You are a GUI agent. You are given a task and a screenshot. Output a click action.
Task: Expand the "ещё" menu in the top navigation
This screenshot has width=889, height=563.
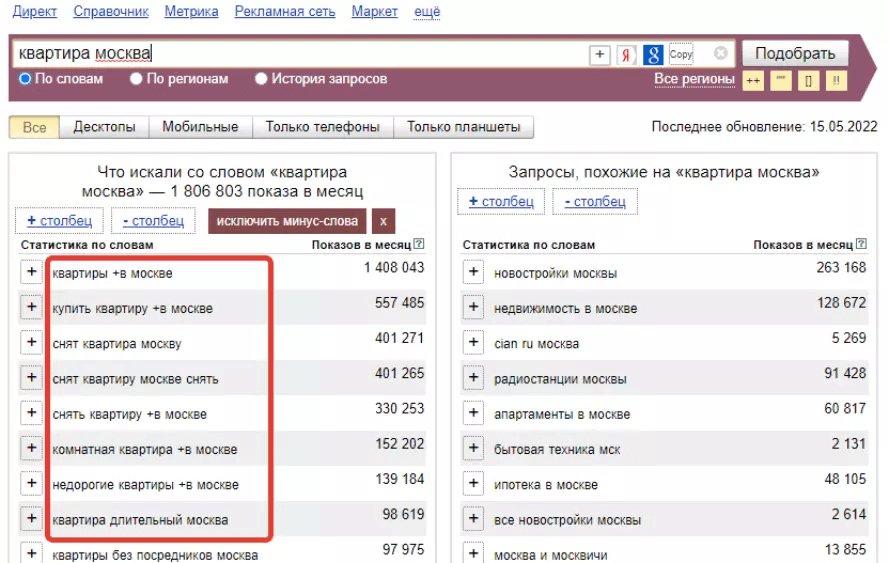(x=427, y=12)
